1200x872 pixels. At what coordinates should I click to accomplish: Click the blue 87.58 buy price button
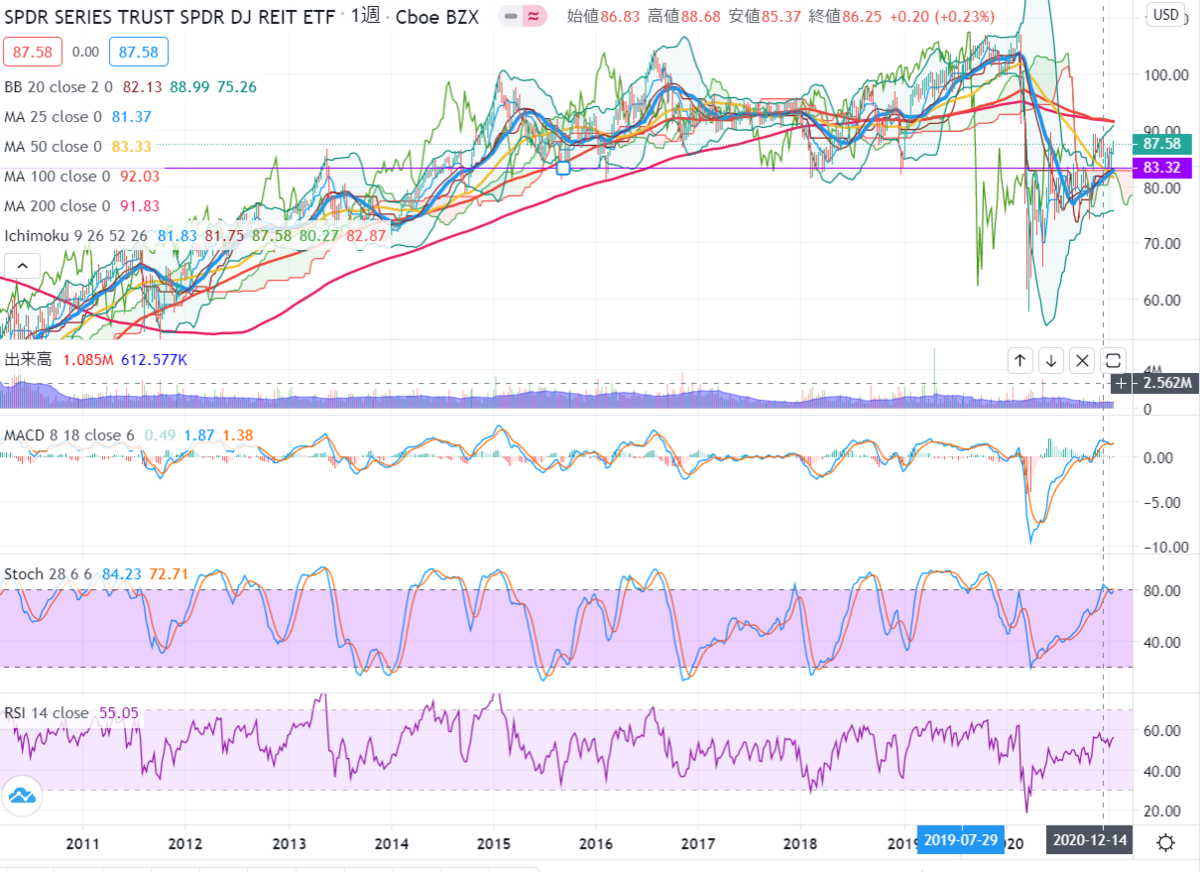[140, 51]
